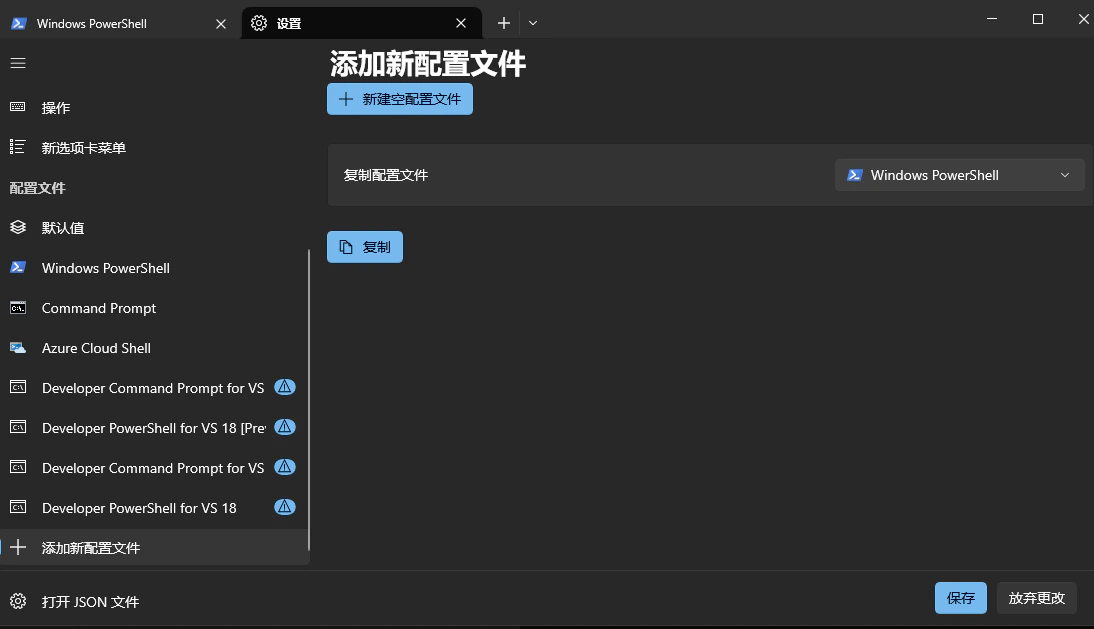Viewport: 1094px width, 629px height.
Task: Close the Windows PowerShell tab
Action: pyautogui.click(x=221, y=24)
